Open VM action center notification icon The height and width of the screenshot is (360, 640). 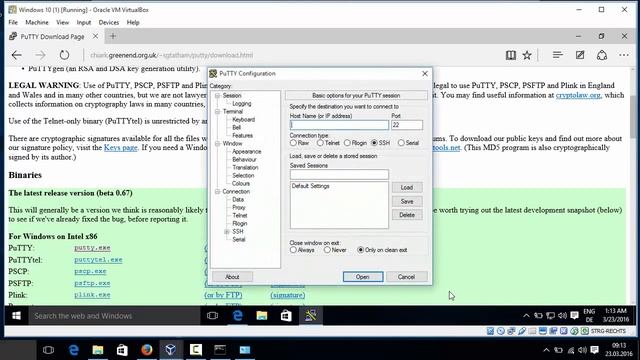574,316
